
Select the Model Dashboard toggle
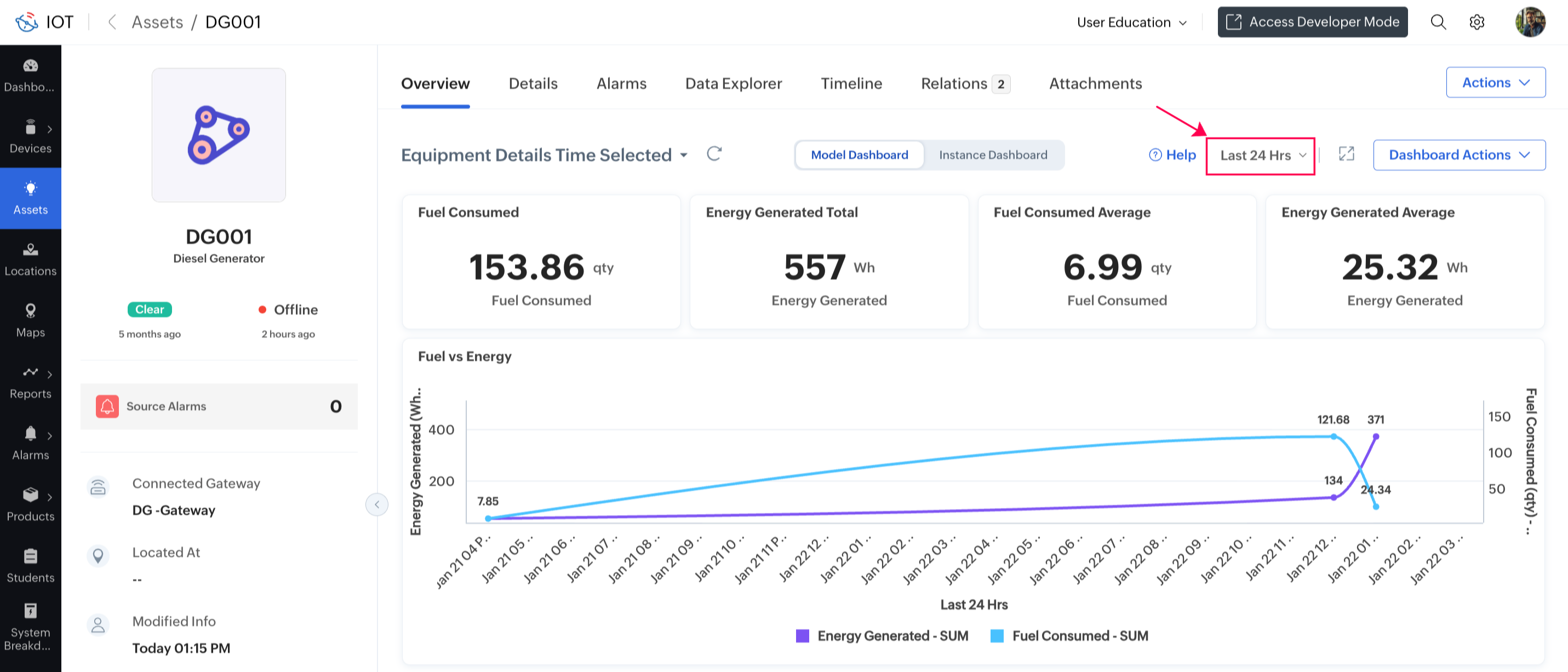click(x=859, y=155)
